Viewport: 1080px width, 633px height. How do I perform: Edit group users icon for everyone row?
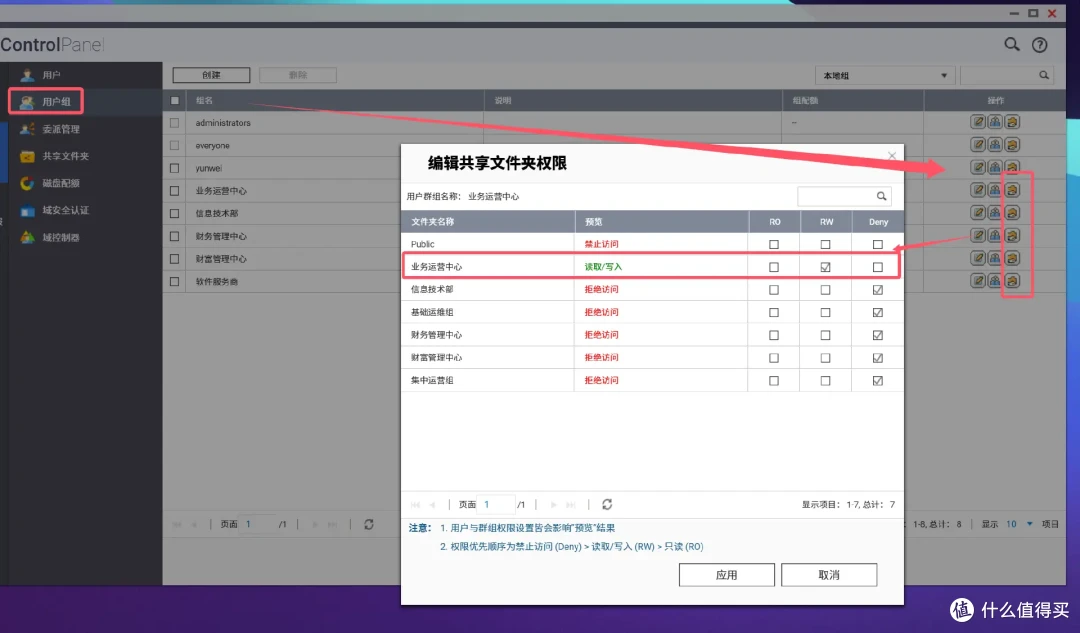pos(995,145)
